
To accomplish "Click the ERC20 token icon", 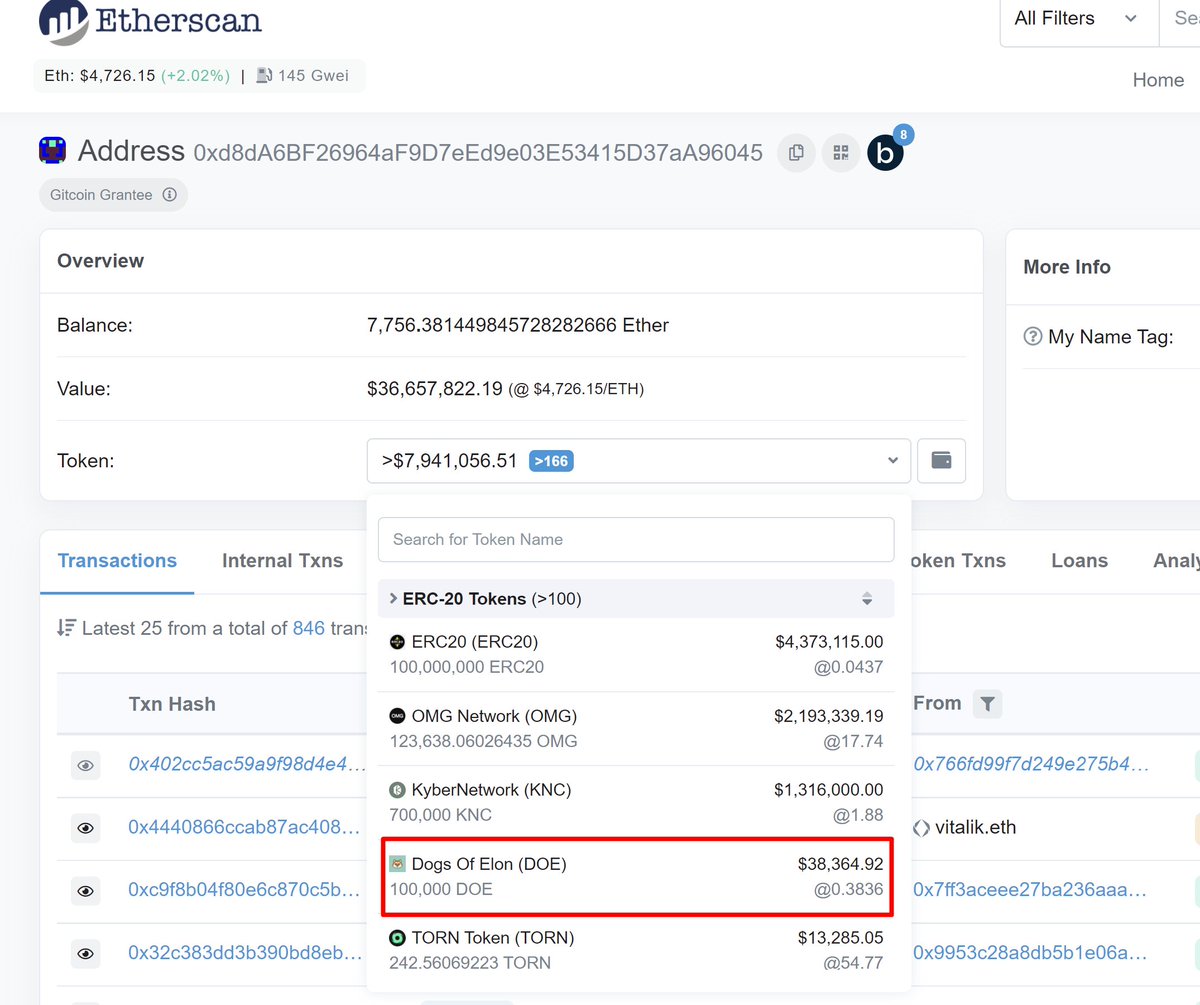I will (x=397, y=642).
